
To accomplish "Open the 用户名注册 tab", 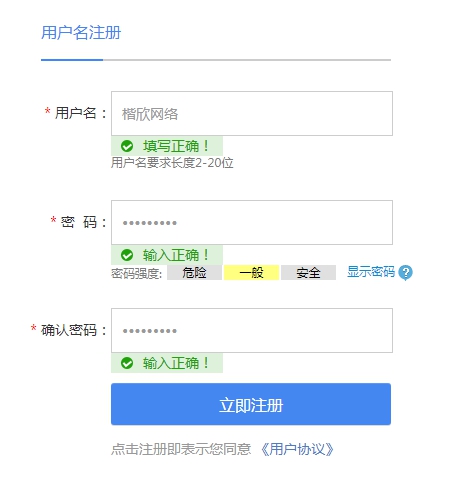I will pos(81,33).
